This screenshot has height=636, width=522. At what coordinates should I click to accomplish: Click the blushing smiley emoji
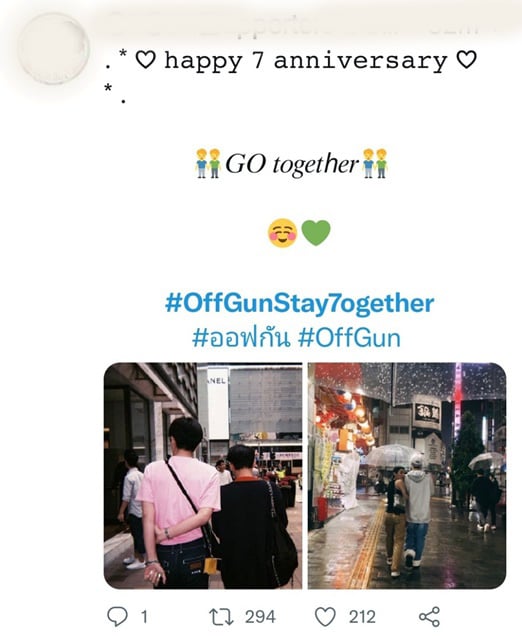pyautogui.click(x=283, y=233)
